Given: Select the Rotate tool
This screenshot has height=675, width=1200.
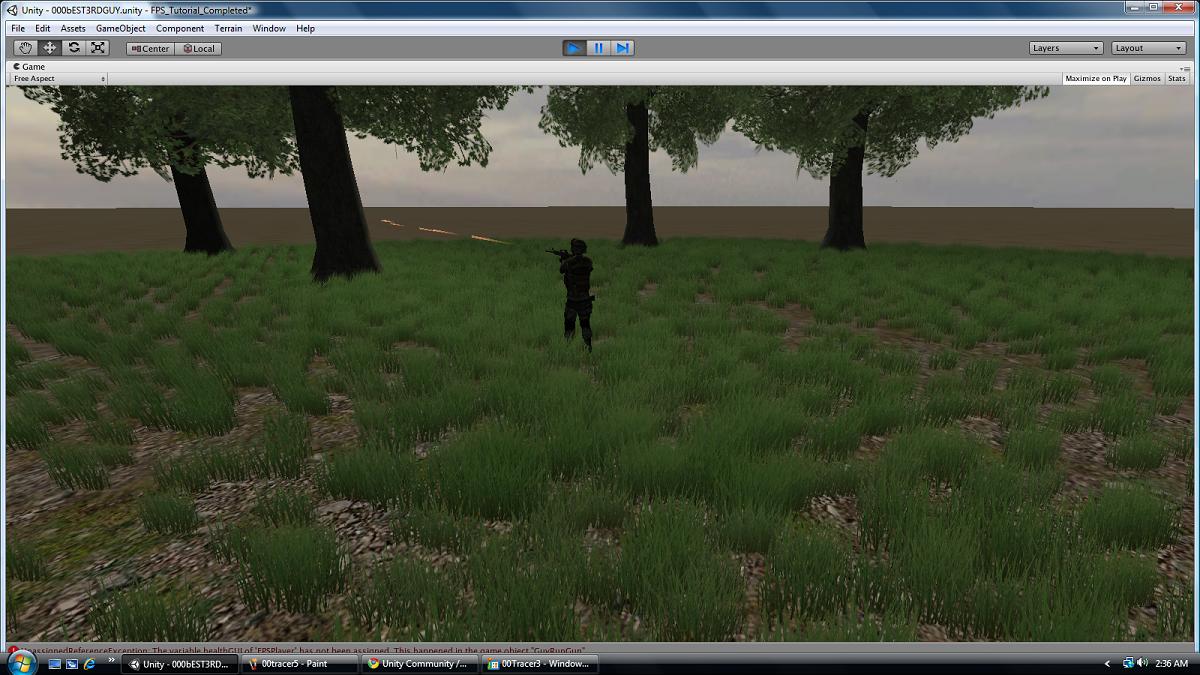Looking at the screenshot, I should 73,47.
